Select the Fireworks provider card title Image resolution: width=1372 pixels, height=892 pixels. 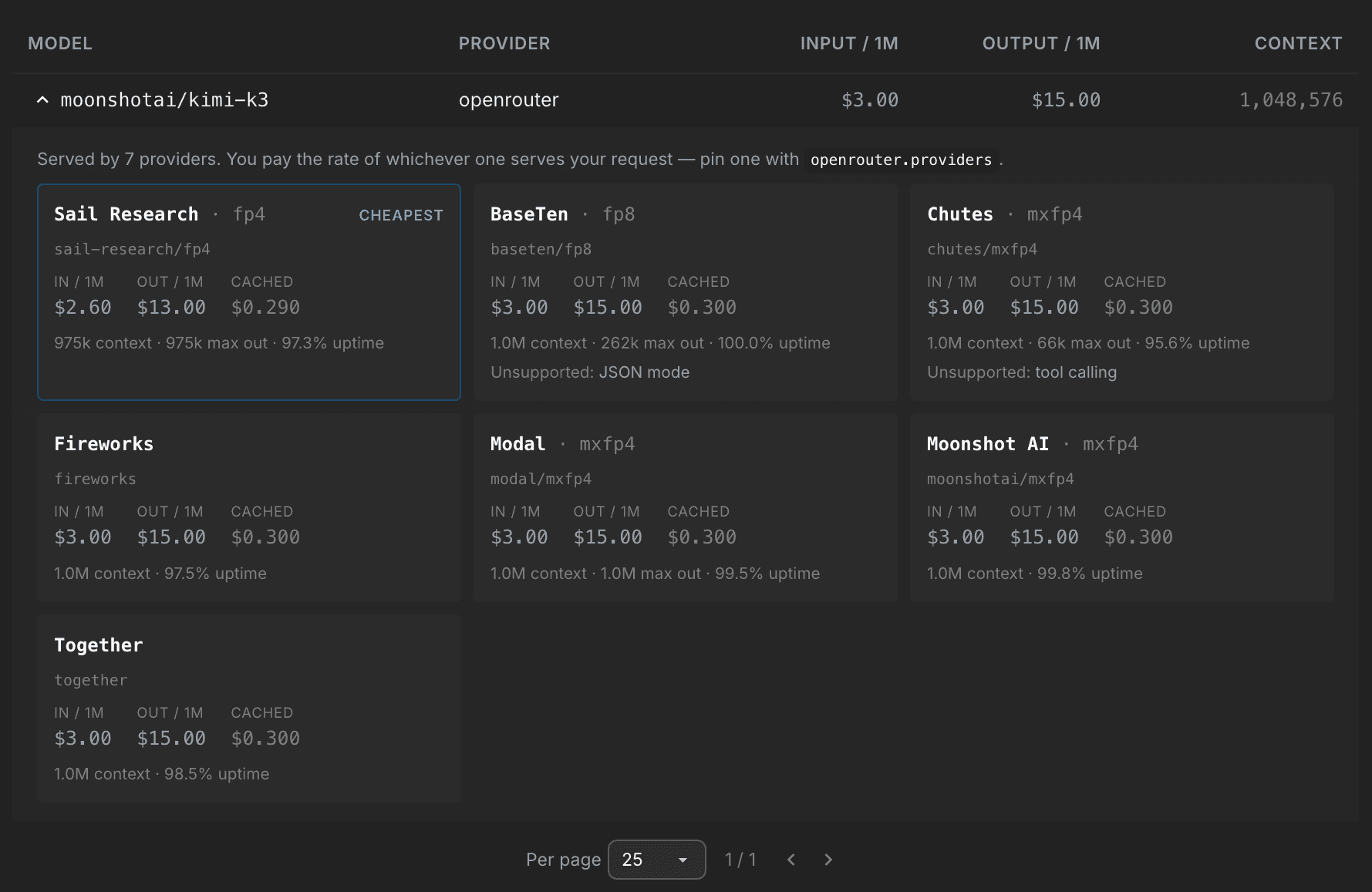pyautogui.click(x=104, y=444)
